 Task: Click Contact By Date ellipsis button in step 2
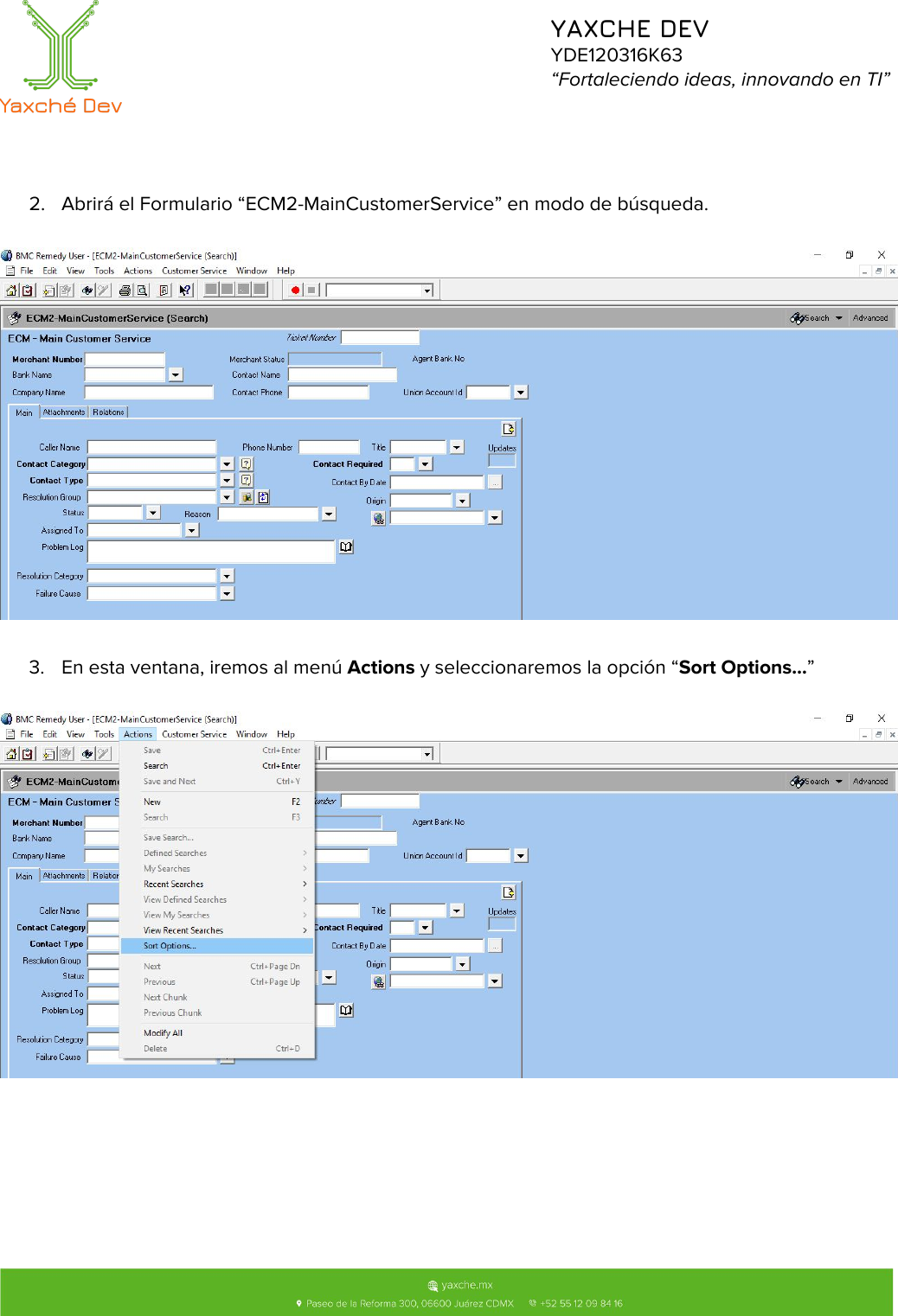coord(495,482)
